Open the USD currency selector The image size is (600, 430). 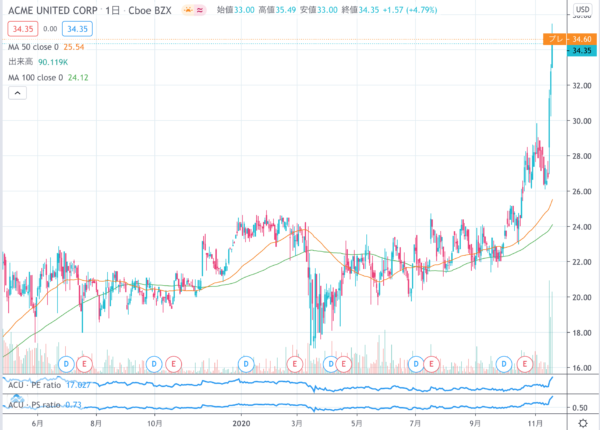[x=583, y=9]
